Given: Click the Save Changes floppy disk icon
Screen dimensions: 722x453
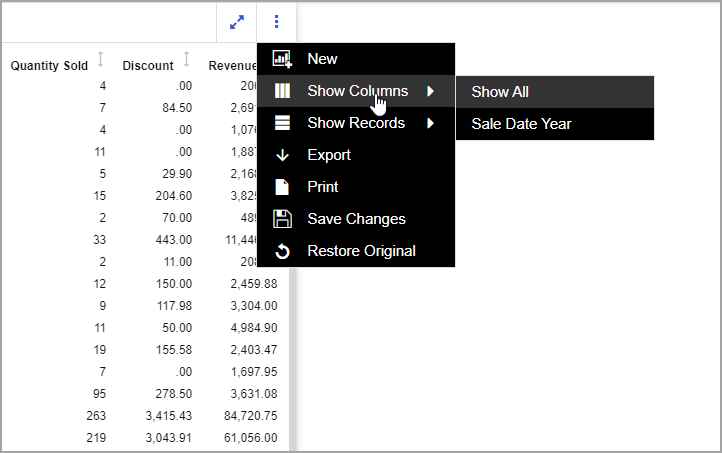Looking at the screenshot, I should (282, 219).
